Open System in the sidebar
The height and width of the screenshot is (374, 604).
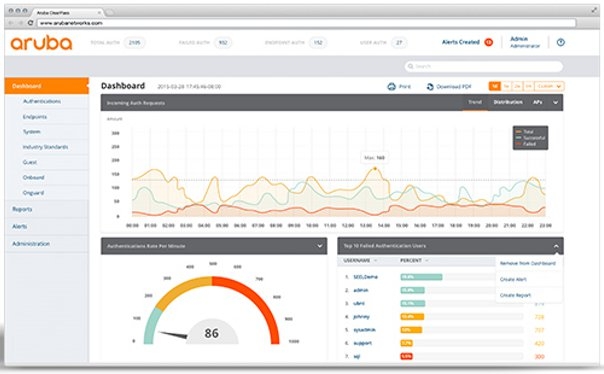tap(31, 132)
